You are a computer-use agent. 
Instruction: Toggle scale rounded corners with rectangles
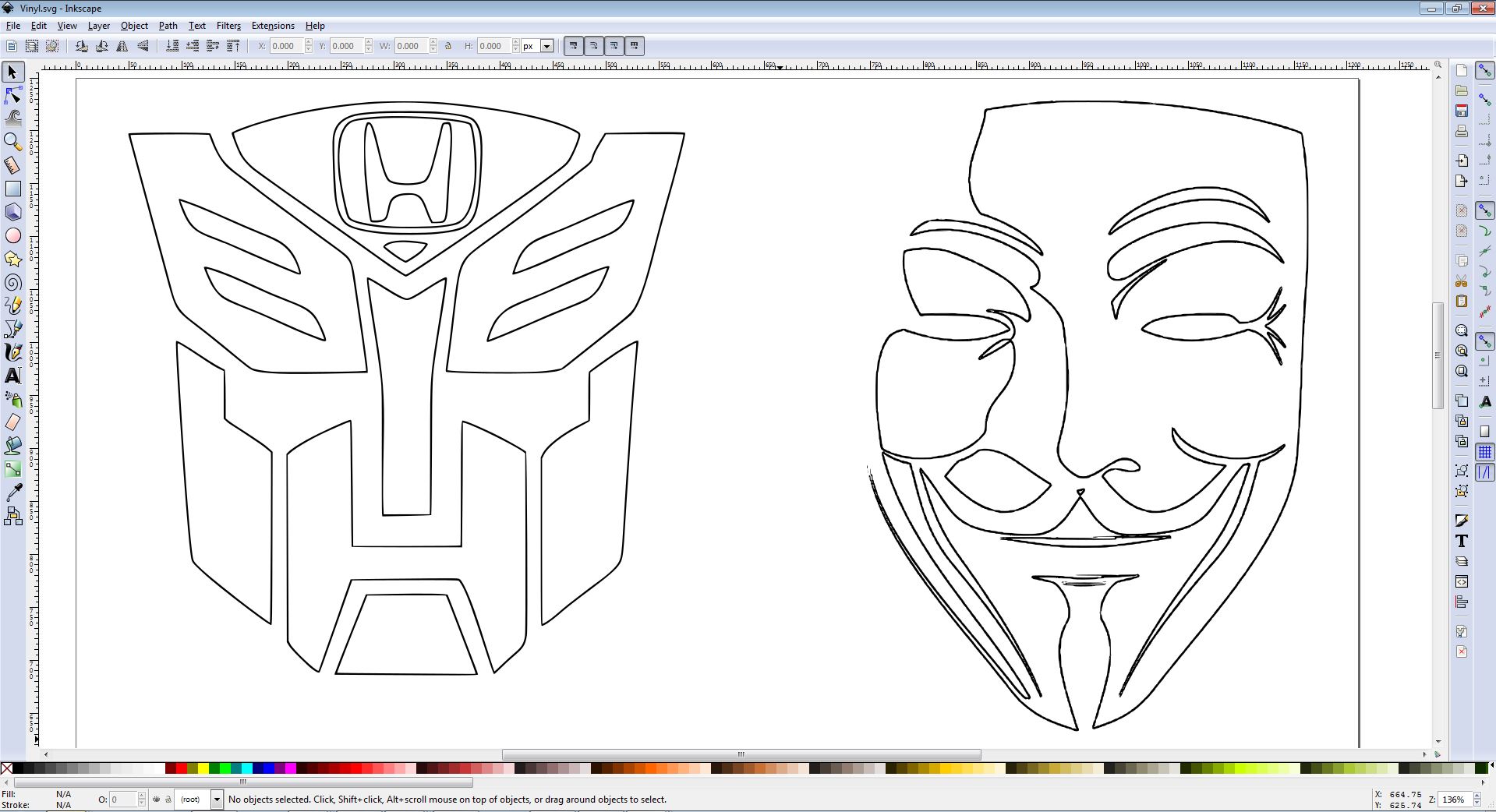click(593, 46)
